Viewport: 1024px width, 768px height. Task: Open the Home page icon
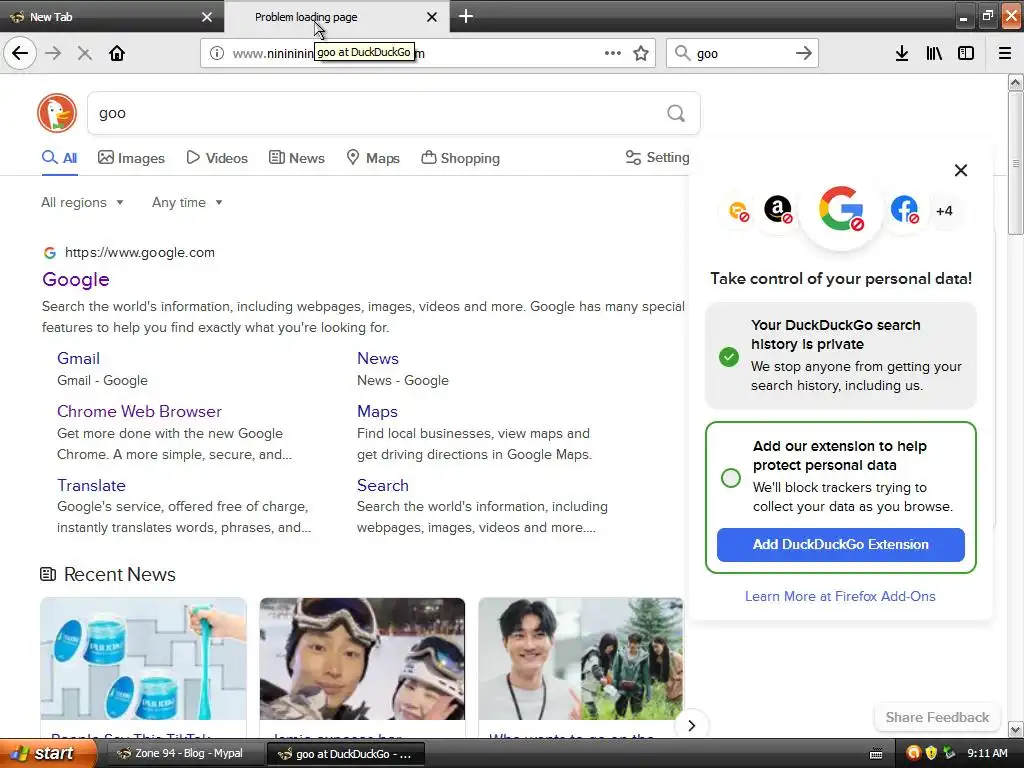point(117,53)
